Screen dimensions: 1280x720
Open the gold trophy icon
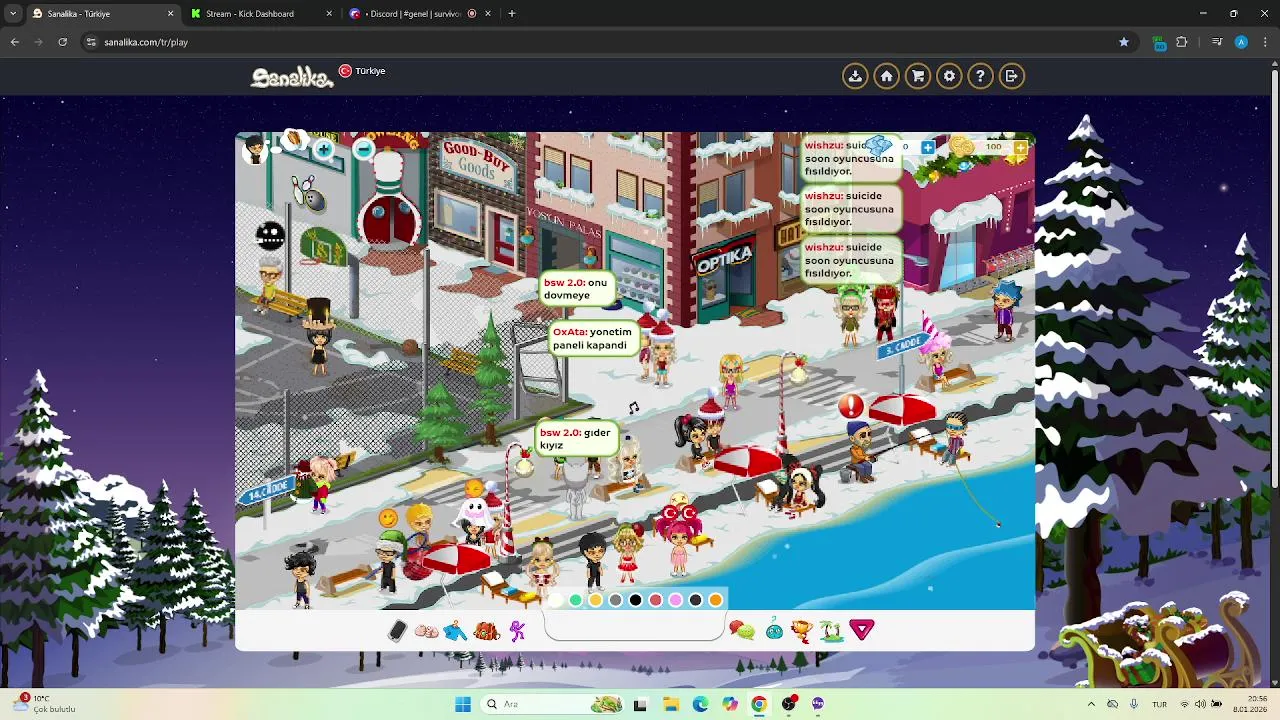click(801, 630)
